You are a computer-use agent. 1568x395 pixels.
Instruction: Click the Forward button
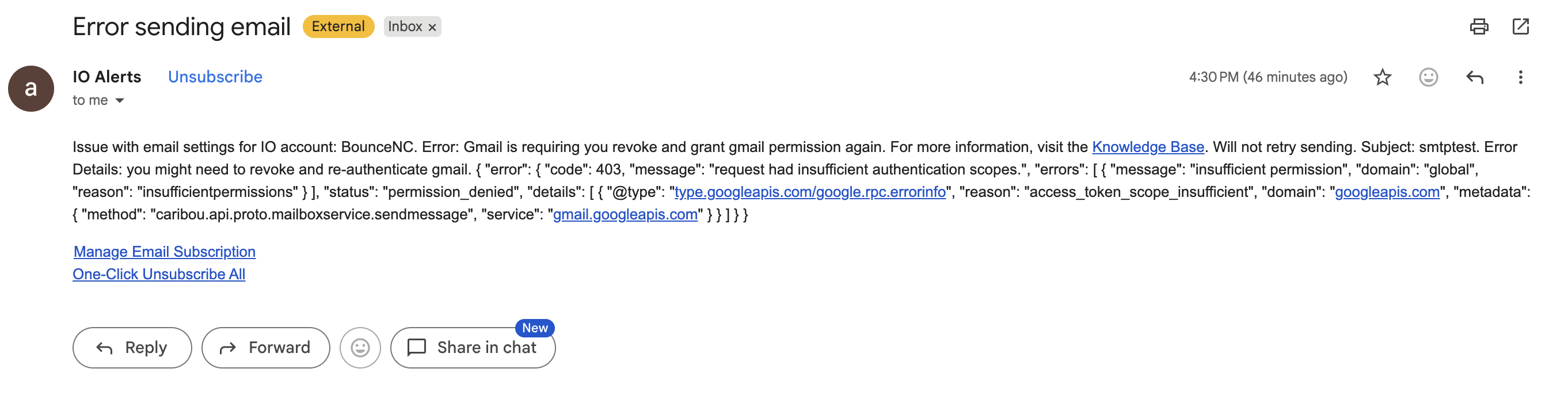click(266, 348)
